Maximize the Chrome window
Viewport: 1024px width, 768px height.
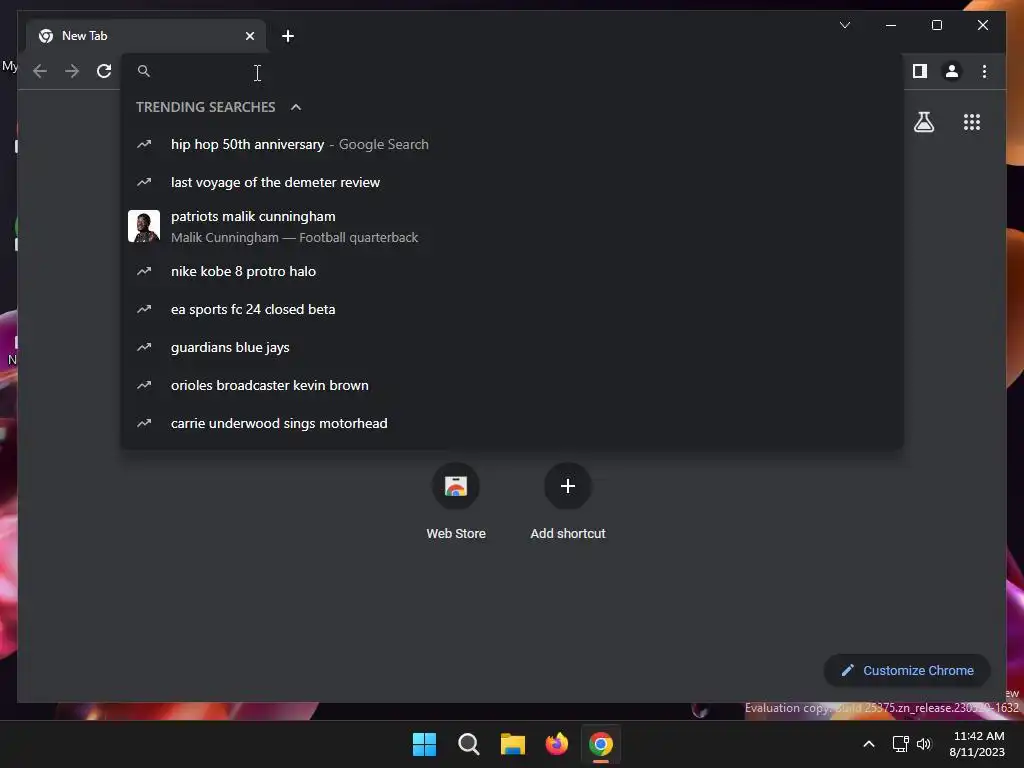tap(936, 25)
